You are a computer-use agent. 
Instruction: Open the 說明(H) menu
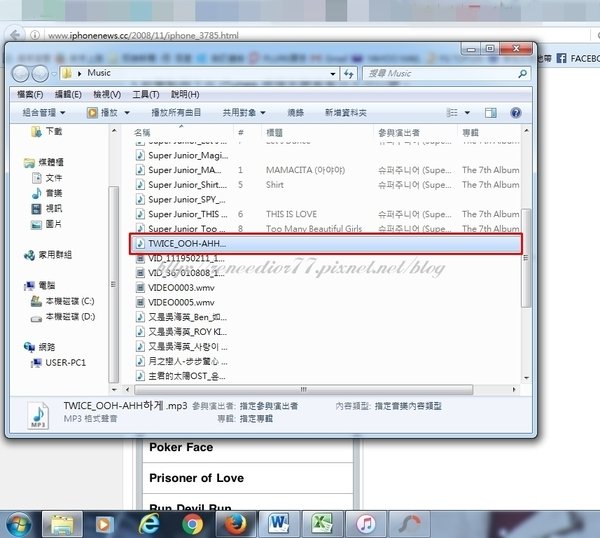tap(185, 95)
